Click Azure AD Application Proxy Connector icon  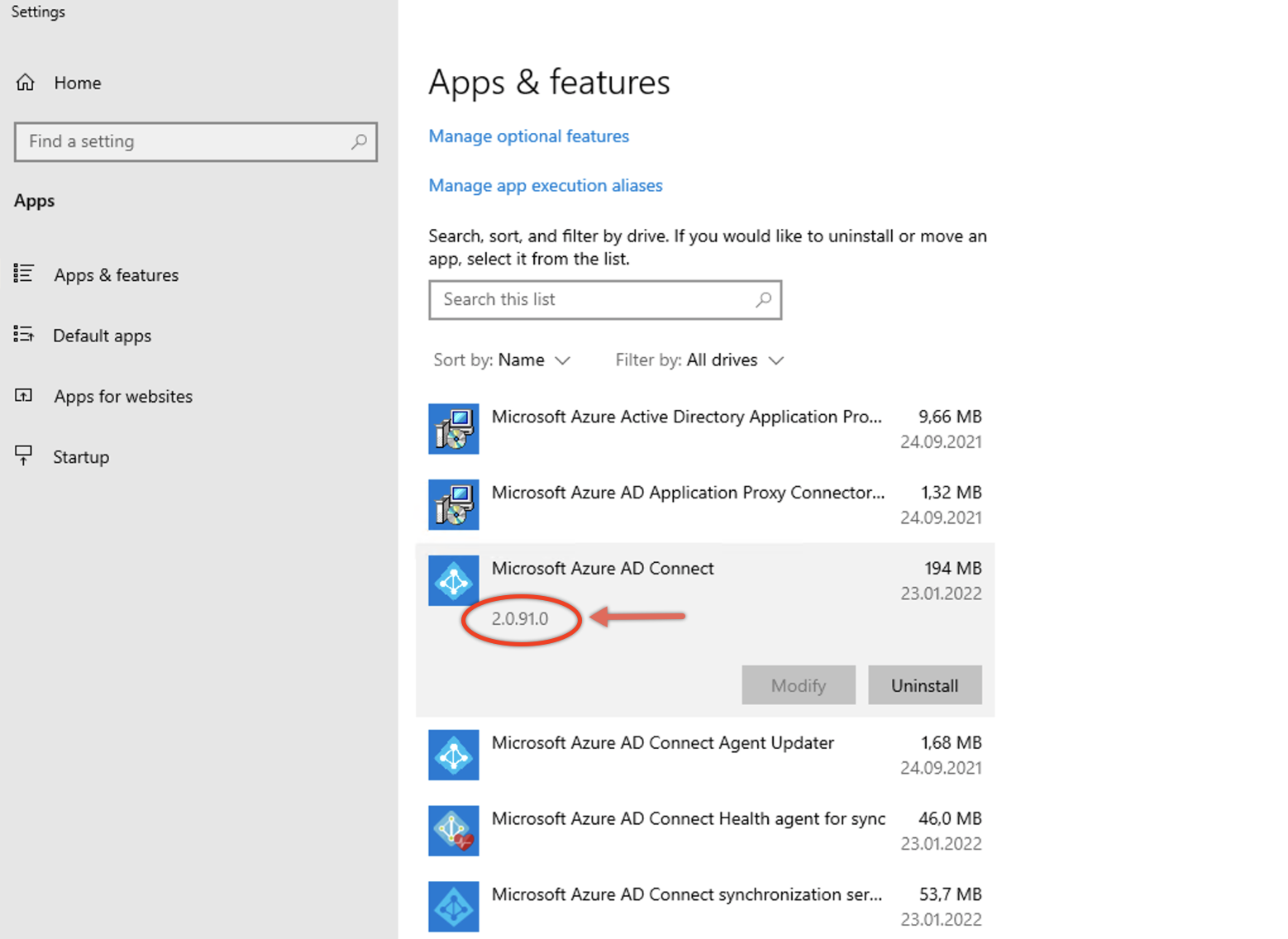[453, 504]
